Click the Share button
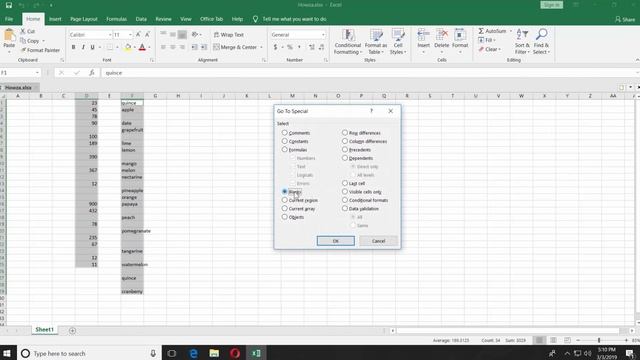The image size is (640, 360). pos(625,19)
